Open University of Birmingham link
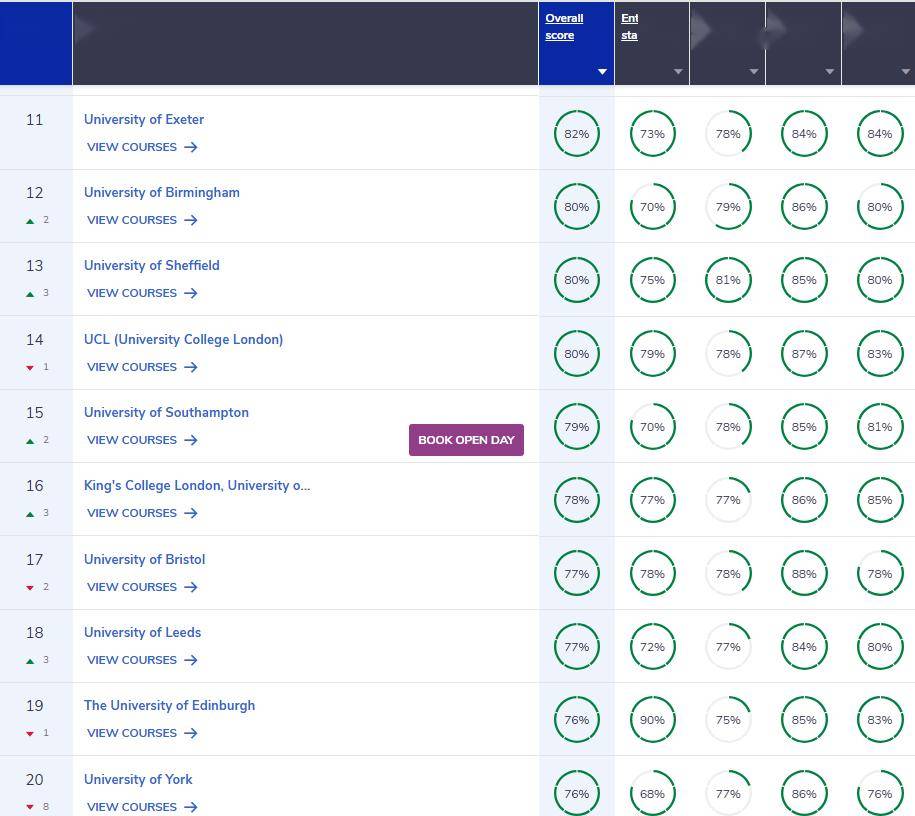 [162, 192]
